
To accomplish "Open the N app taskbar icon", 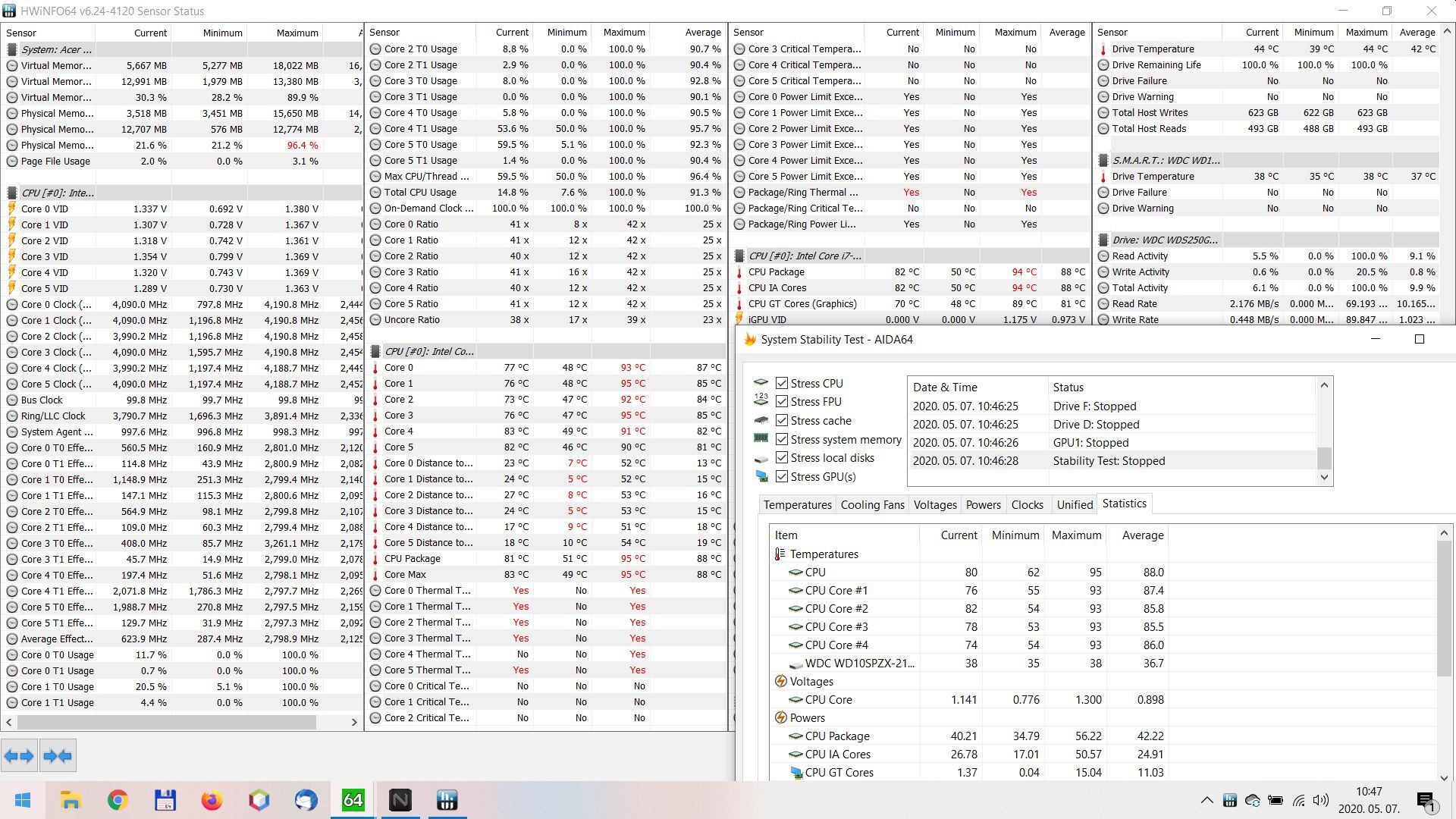I will coord(400,800).
